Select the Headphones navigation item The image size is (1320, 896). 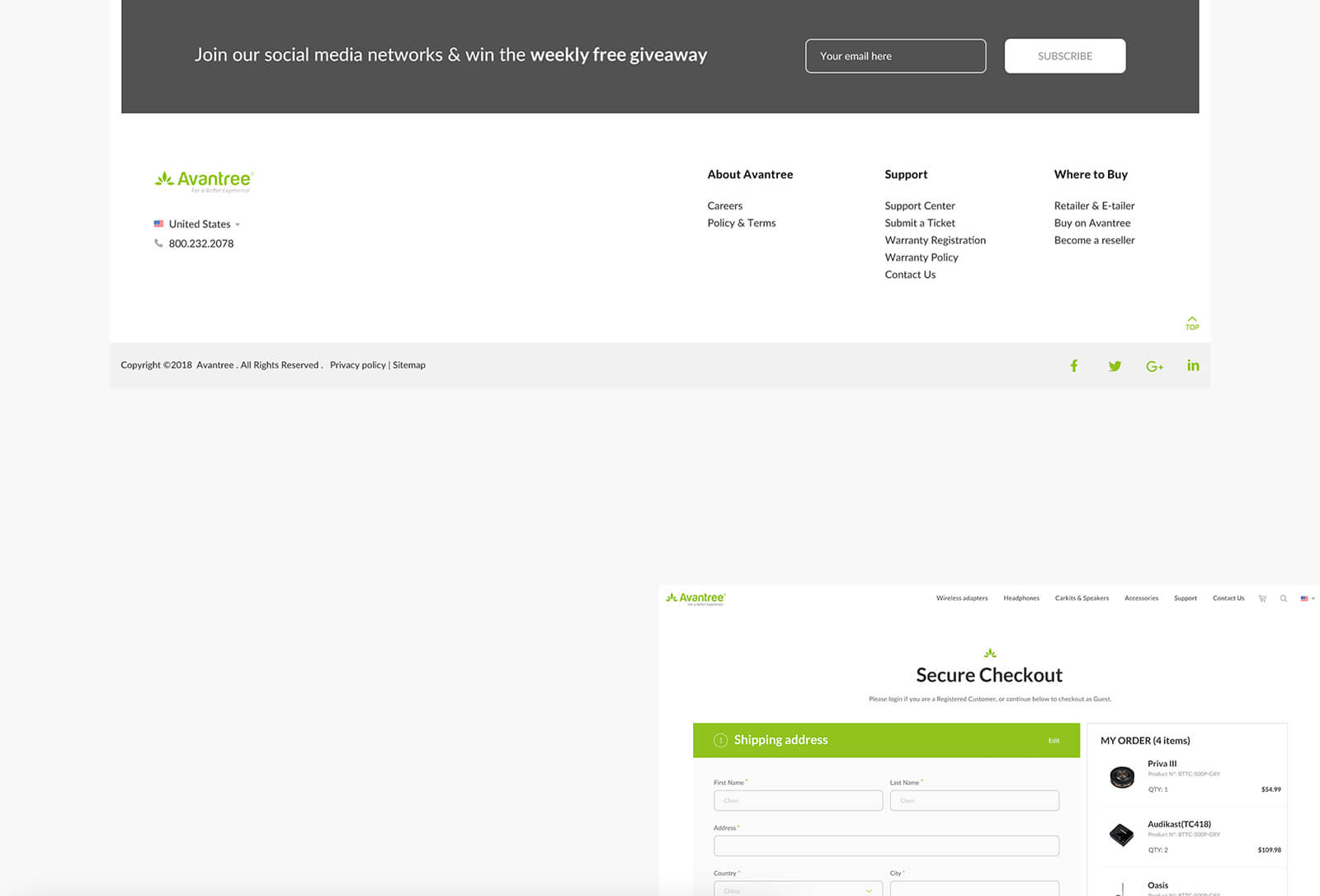1021,598
